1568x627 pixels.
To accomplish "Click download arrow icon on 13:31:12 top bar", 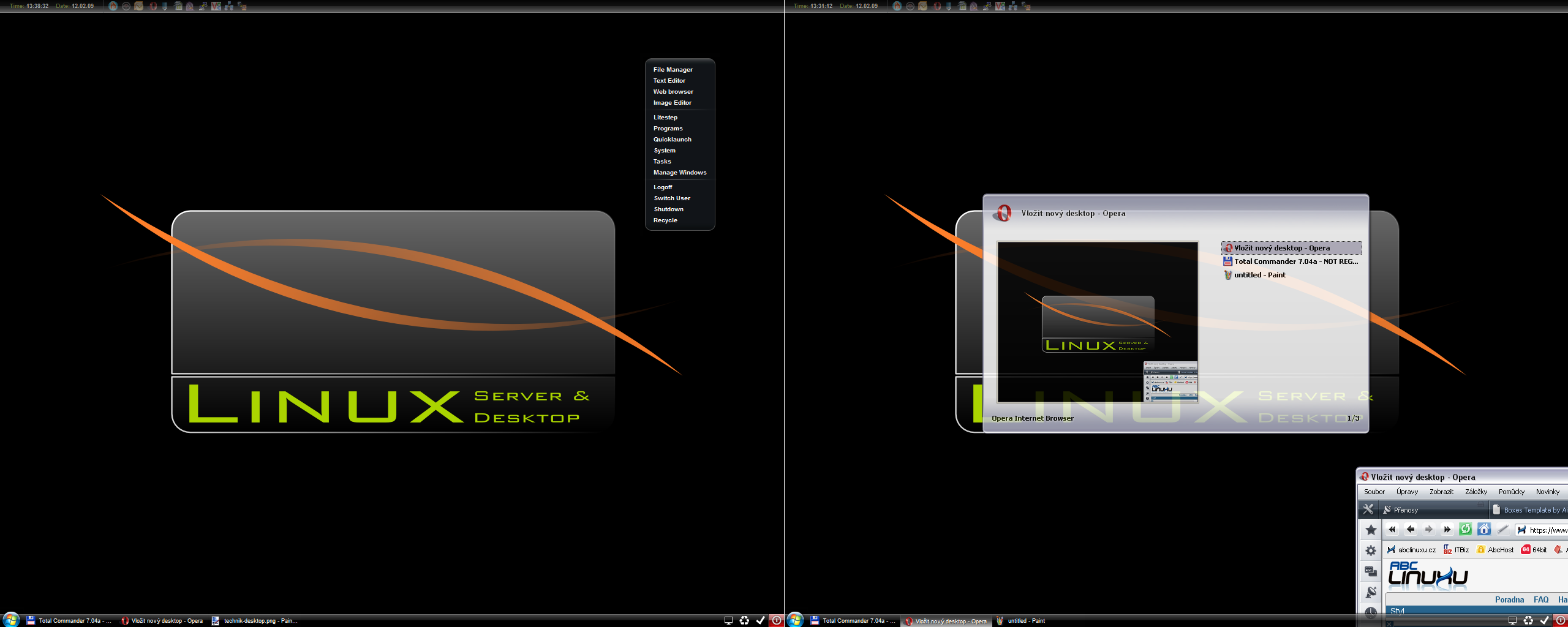I will (949, 6).
